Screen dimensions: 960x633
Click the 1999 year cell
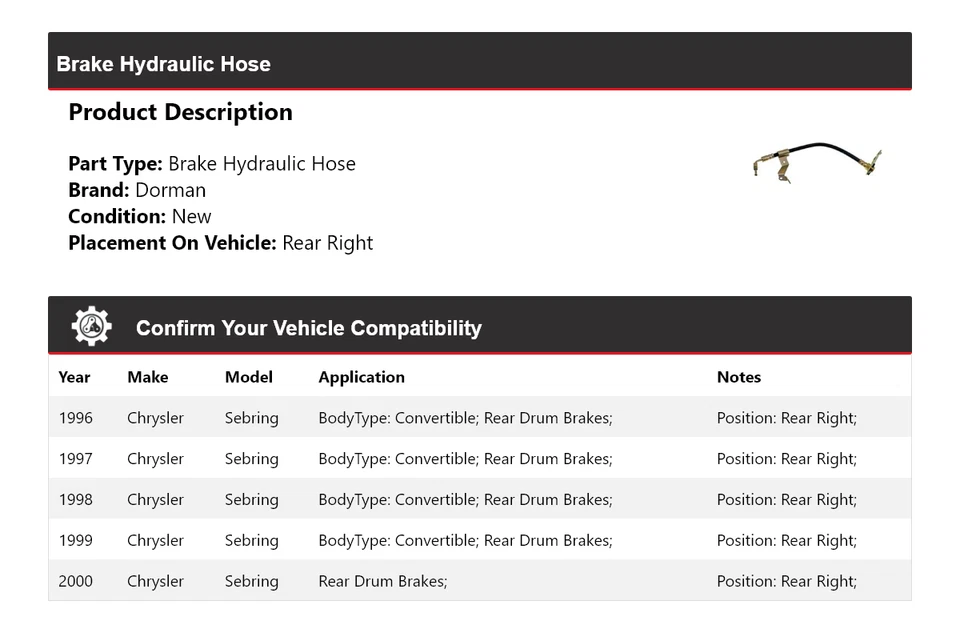[x=75, y=541]
